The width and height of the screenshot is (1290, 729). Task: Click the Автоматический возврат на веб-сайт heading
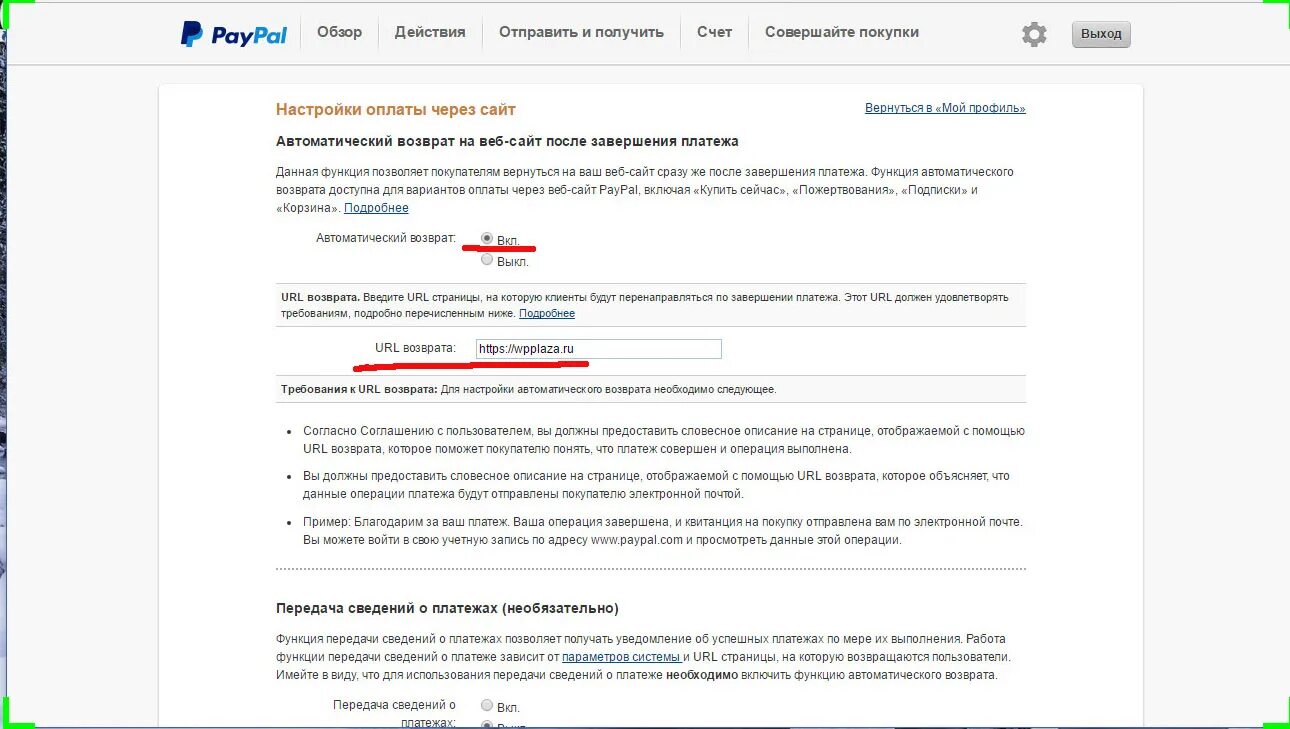point(507,141)
